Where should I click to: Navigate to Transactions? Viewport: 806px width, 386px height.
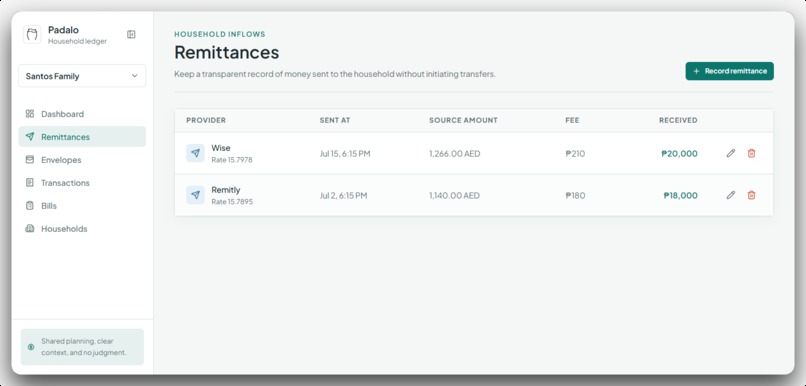[82, 182]
